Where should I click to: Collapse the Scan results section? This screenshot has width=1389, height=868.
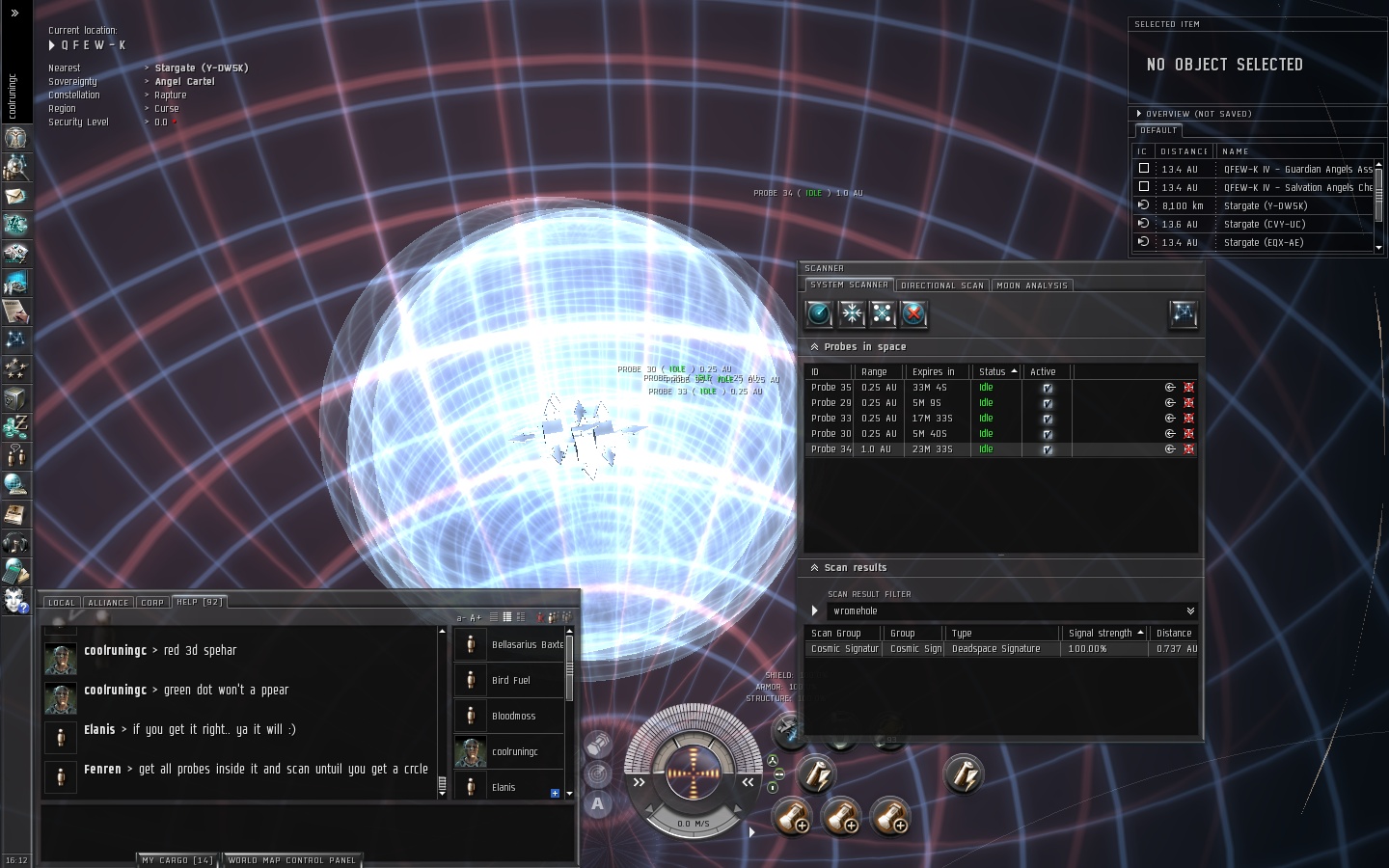click(814, 568)
